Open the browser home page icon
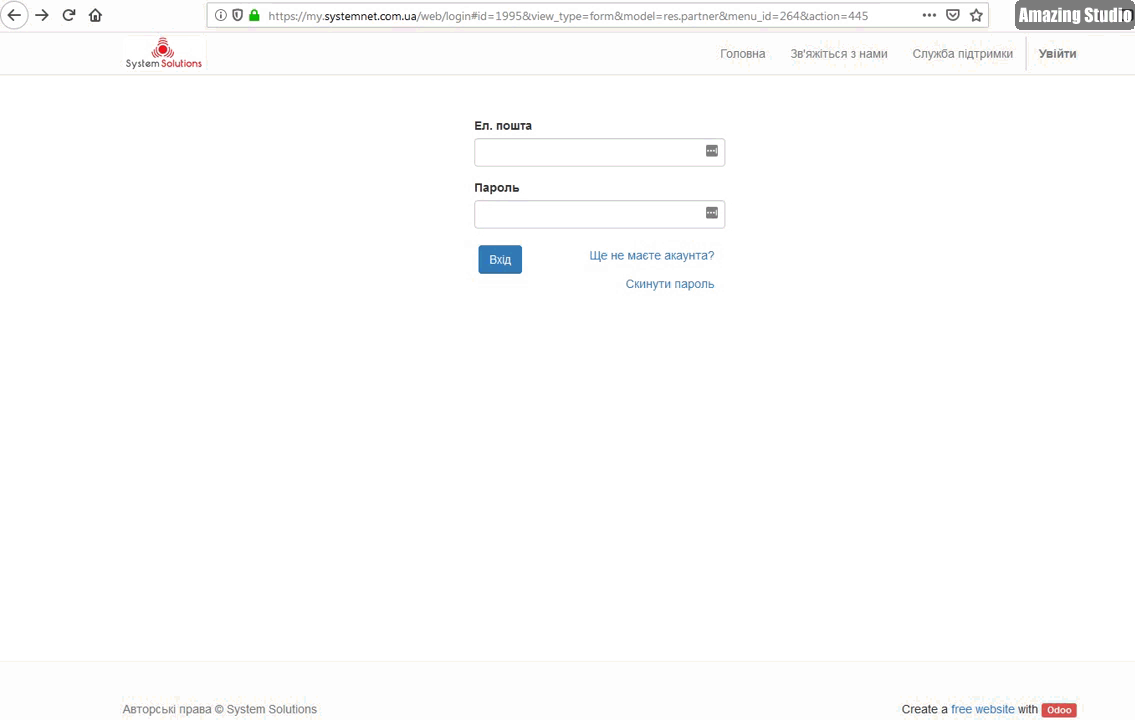 click(95, 15)
